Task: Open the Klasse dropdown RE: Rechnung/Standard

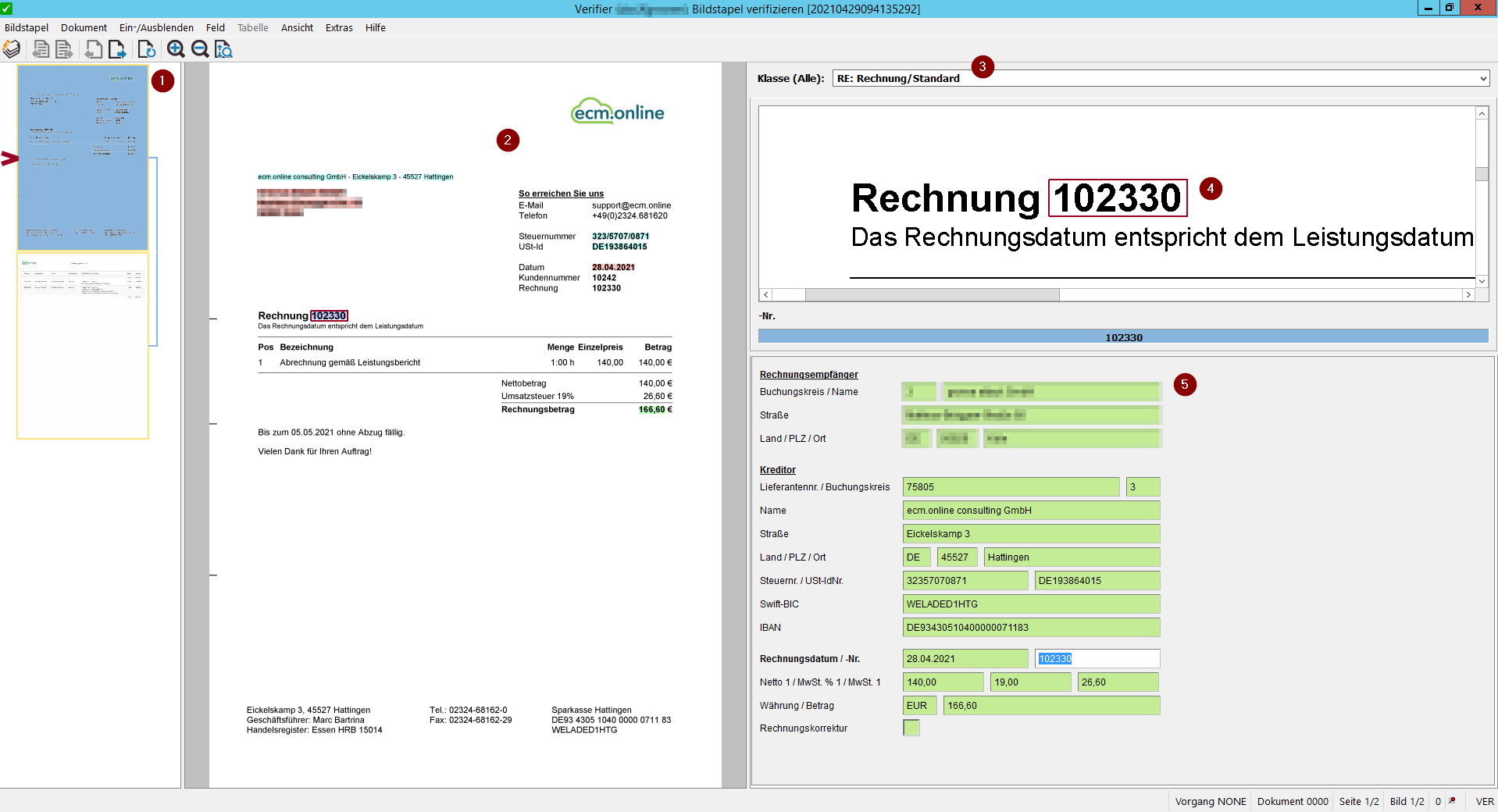Action: point(1161,78)
